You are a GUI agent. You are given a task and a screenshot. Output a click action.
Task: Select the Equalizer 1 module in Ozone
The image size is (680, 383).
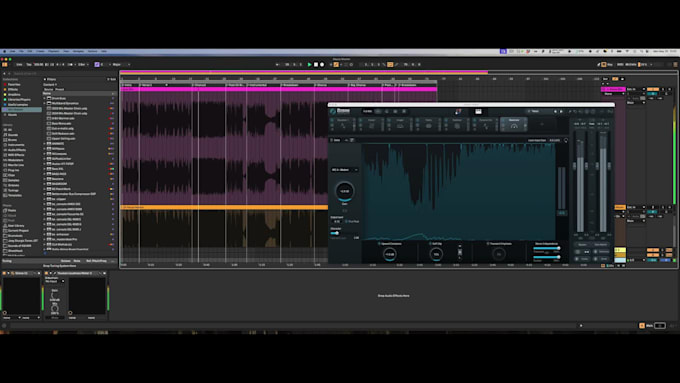(343, 124)
